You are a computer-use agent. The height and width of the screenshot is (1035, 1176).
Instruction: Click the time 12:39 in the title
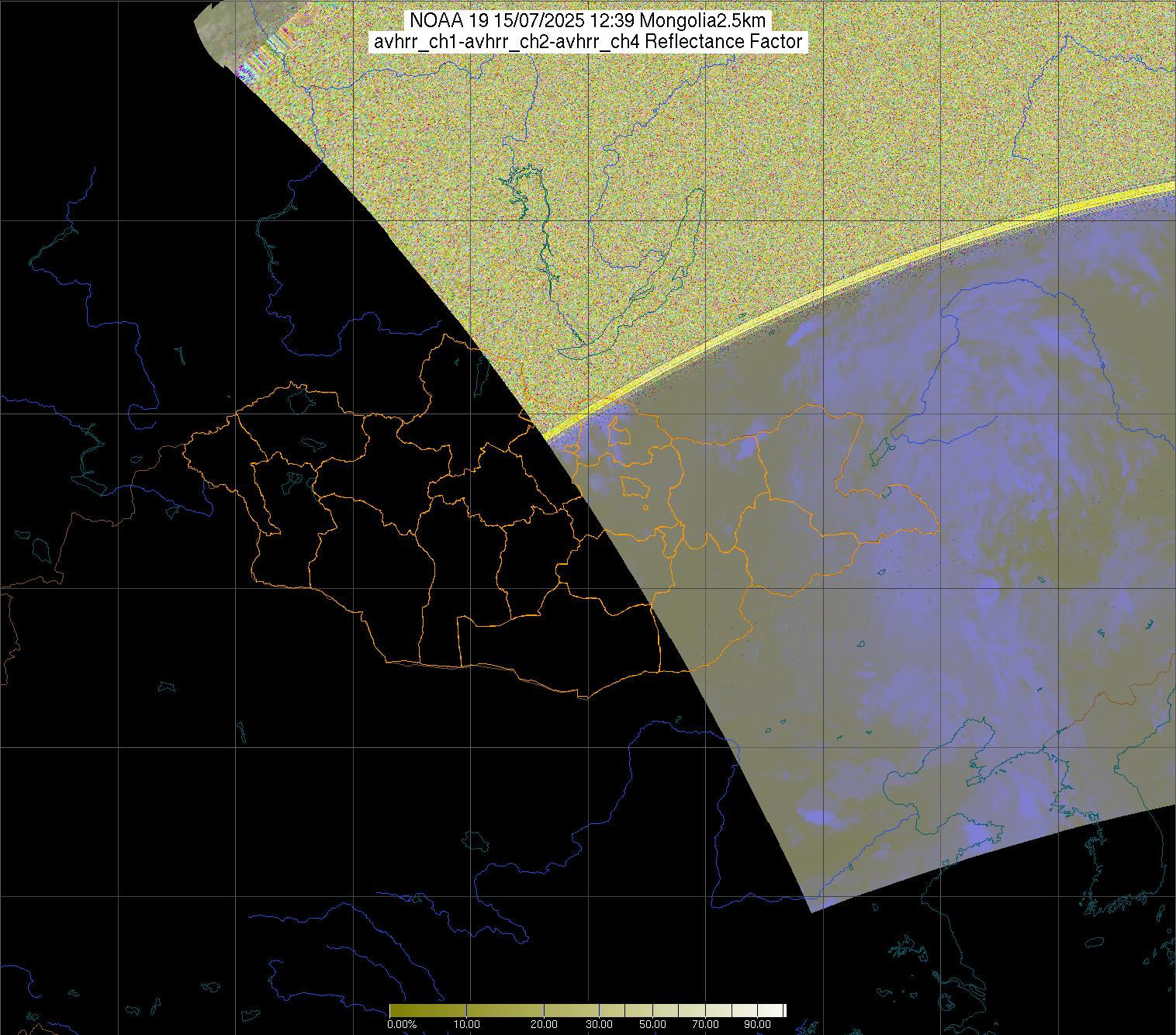pos(577,20)
